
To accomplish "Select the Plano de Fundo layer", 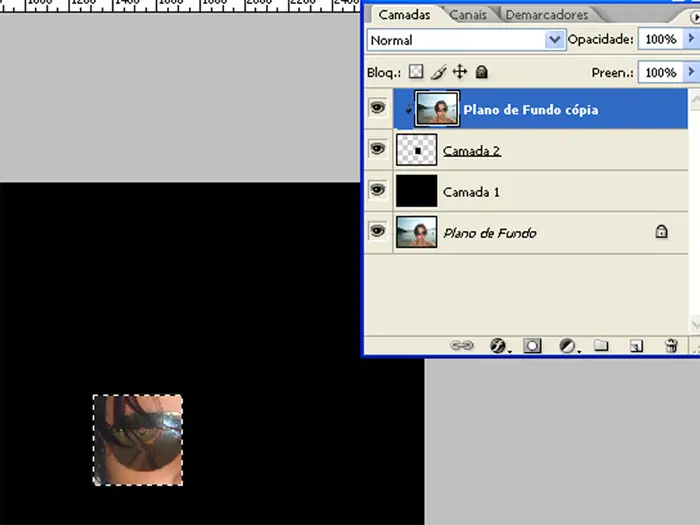I will coord(490,232).
